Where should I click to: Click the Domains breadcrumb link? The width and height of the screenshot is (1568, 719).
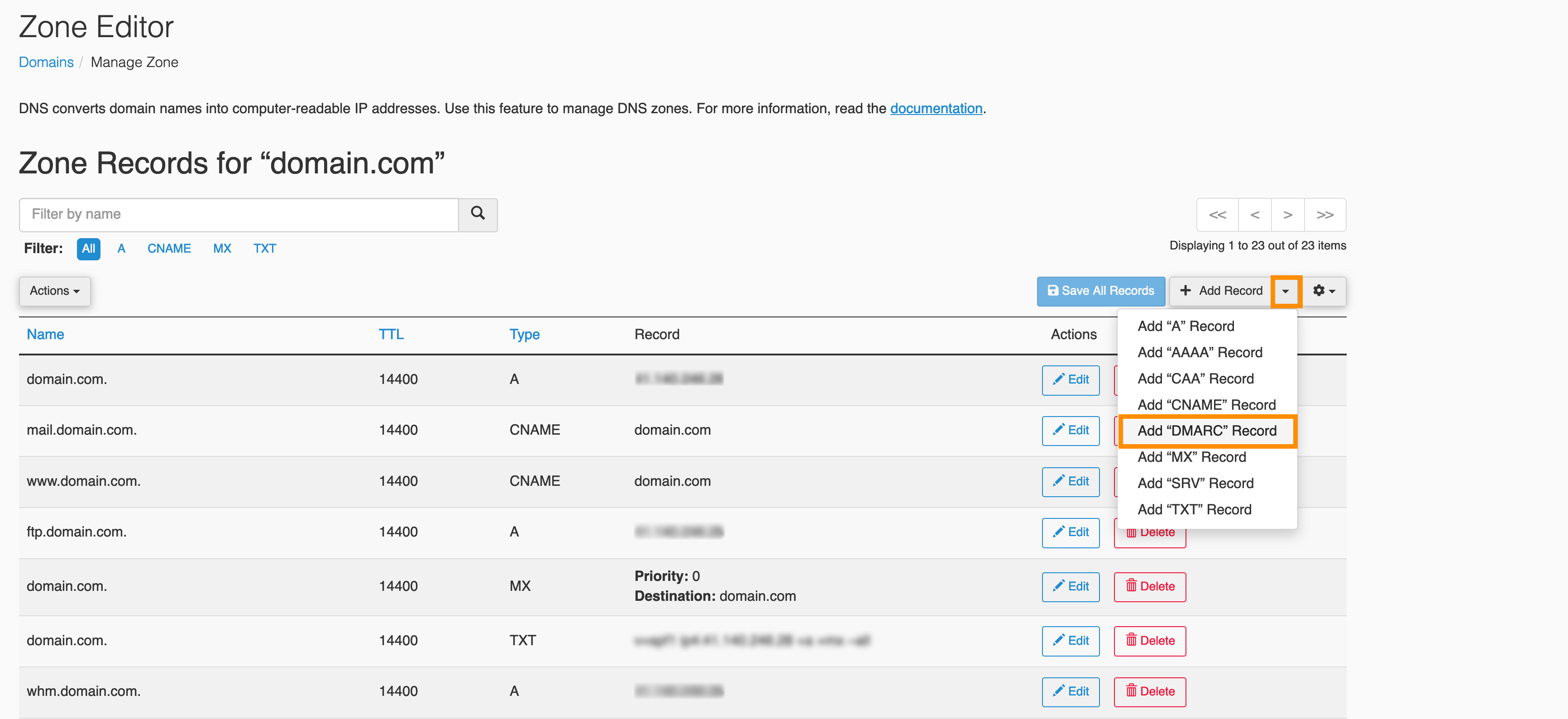[46, 62]
